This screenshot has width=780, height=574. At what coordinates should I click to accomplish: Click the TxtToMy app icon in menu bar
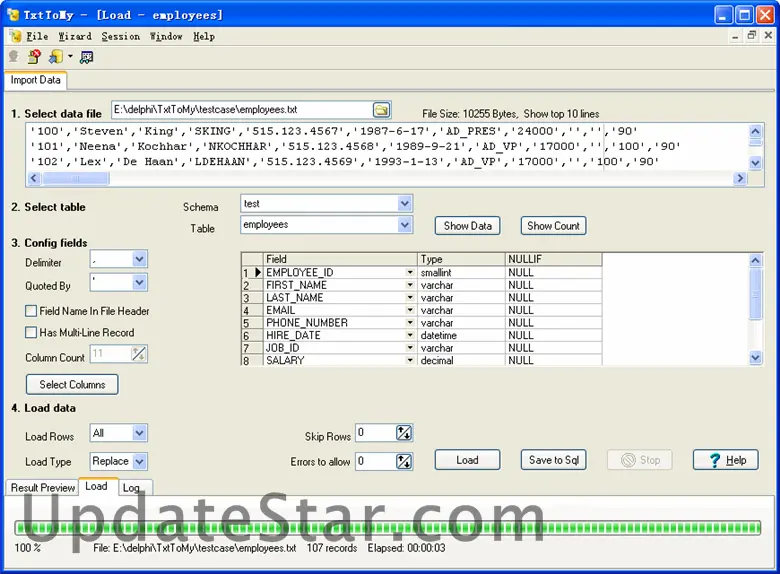[14, 36]
